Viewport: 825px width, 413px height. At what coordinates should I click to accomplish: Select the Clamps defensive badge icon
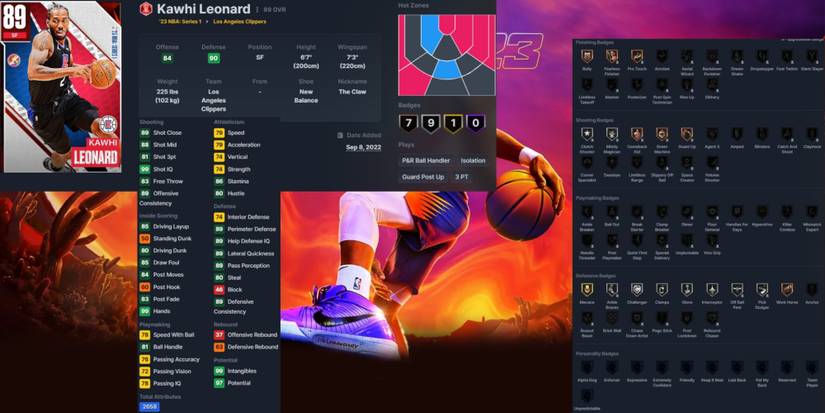click(662, 290)
